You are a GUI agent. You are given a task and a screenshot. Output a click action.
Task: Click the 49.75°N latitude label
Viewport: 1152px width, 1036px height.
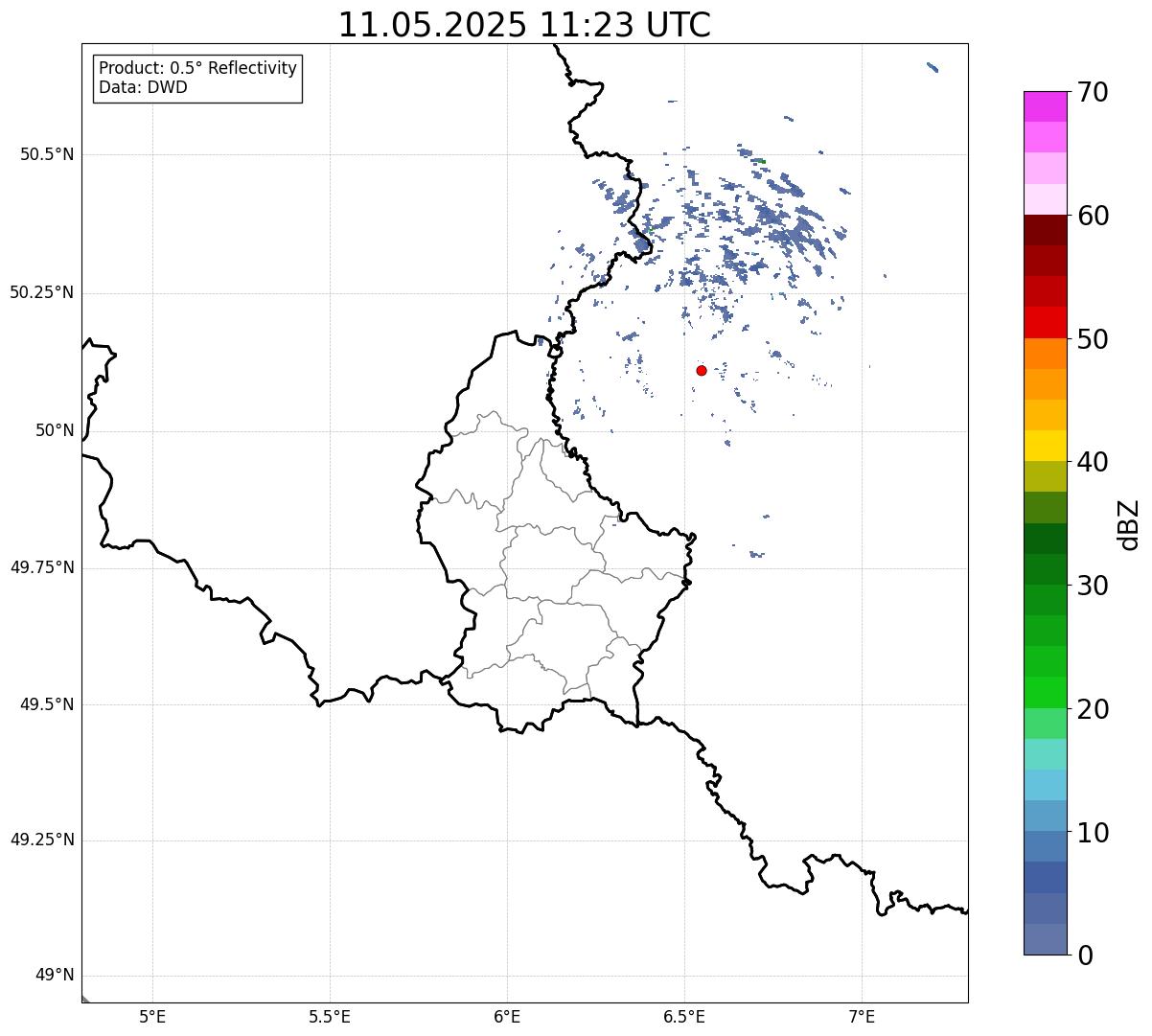click(42, 567)
